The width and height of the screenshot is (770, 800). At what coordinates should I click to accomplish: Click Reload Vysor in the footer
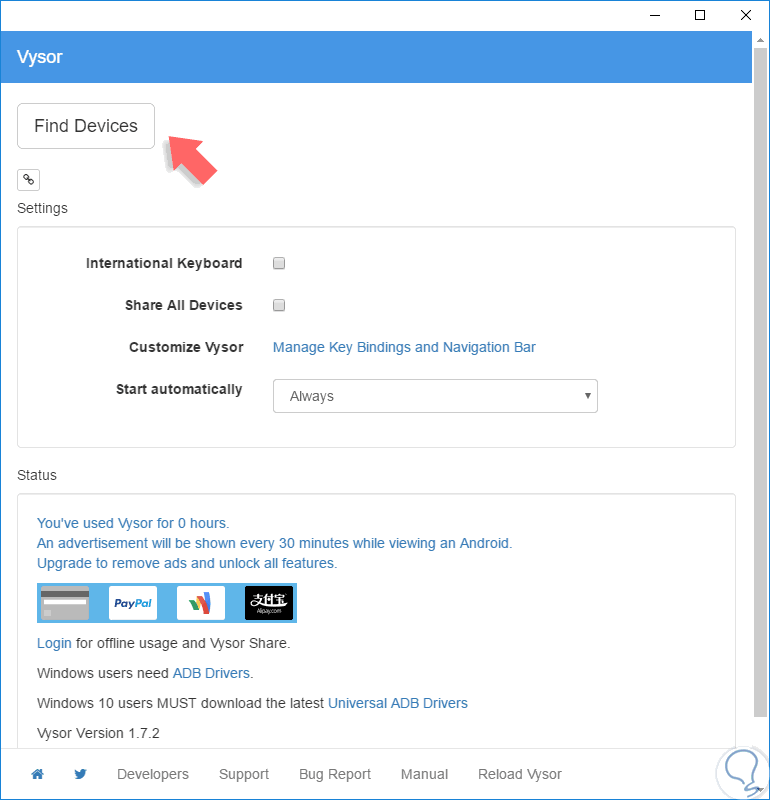click(x=519, y=774)
